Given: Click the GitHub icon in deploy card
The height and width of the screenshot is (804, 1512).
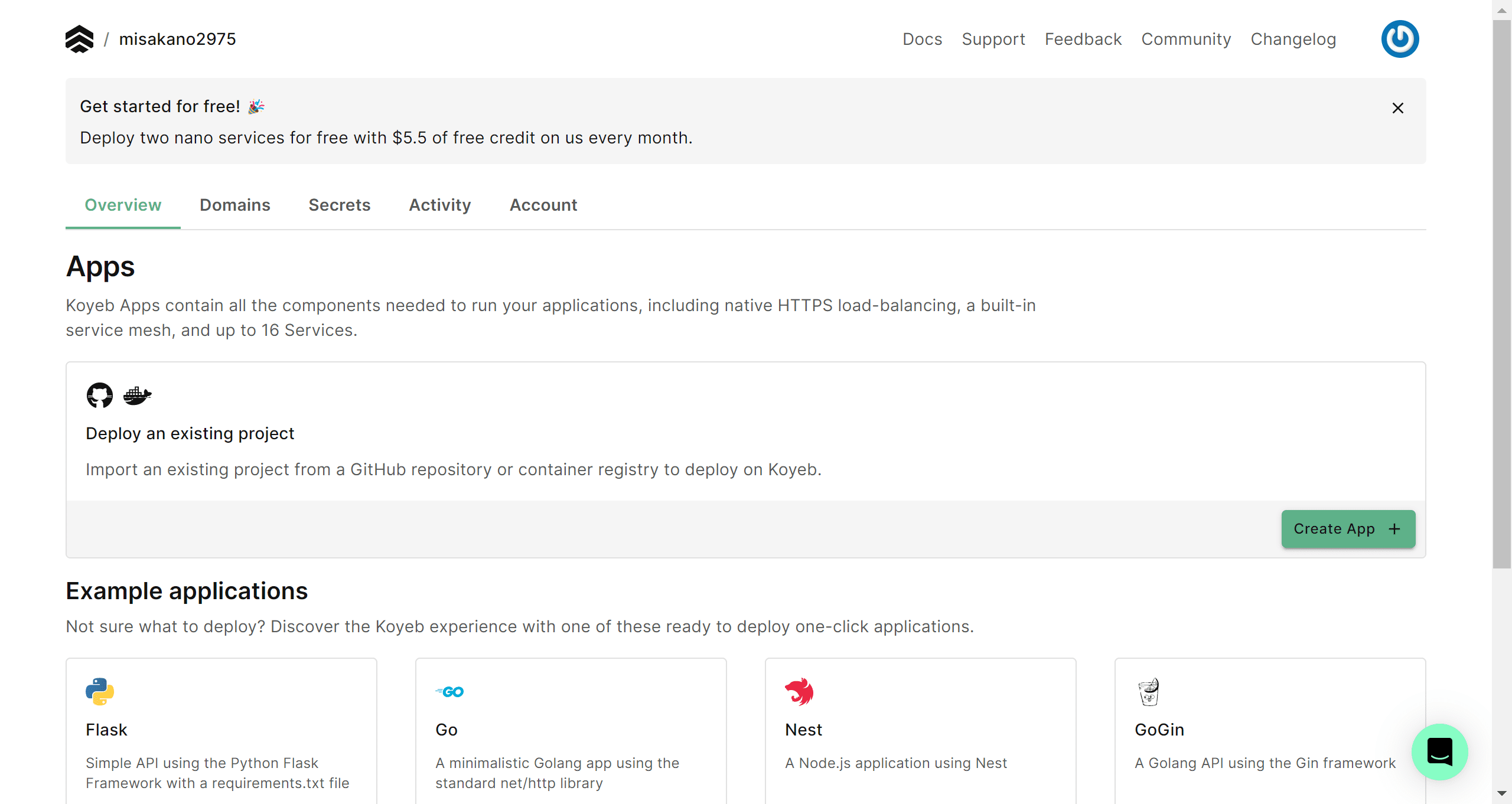Looking at the screenshot, I should [100, 396].
